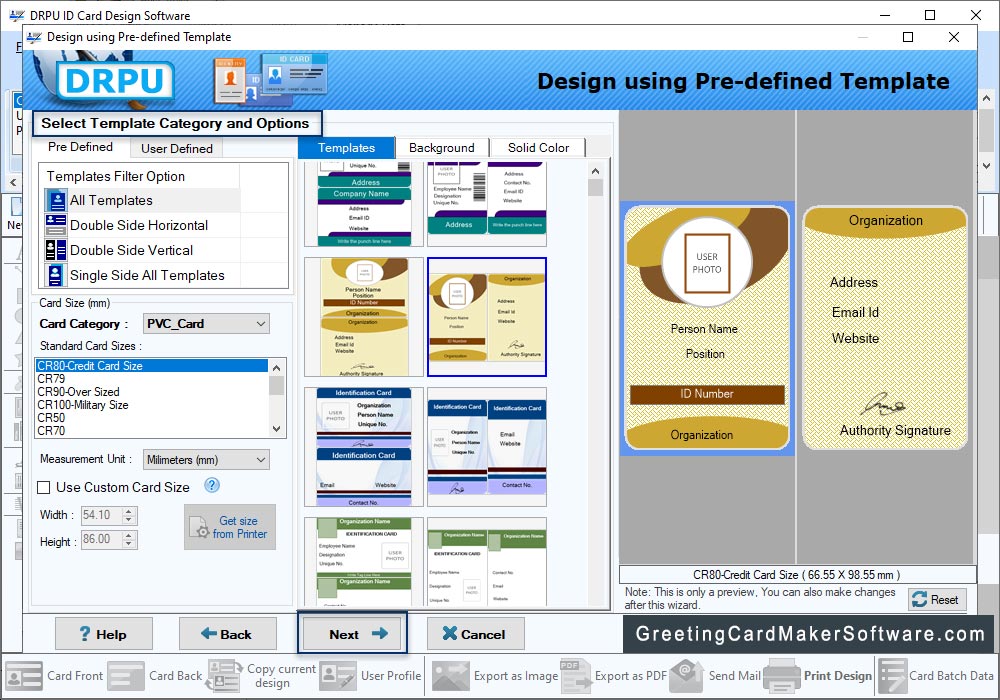Select the brown-yellow single vertical template thumbnail
This screenshot has width=1000, height=700.
coord(364,317)
